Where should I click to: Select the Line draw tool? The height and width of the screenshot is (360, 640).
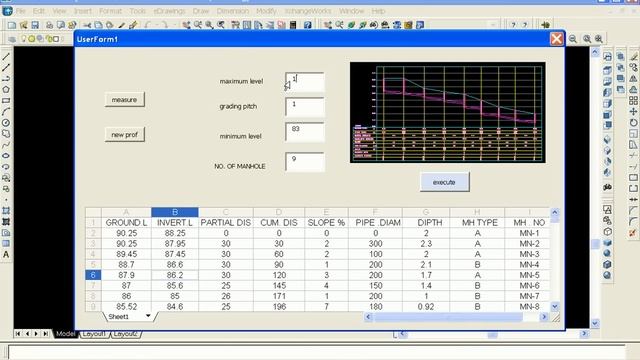tap(6, 56)
